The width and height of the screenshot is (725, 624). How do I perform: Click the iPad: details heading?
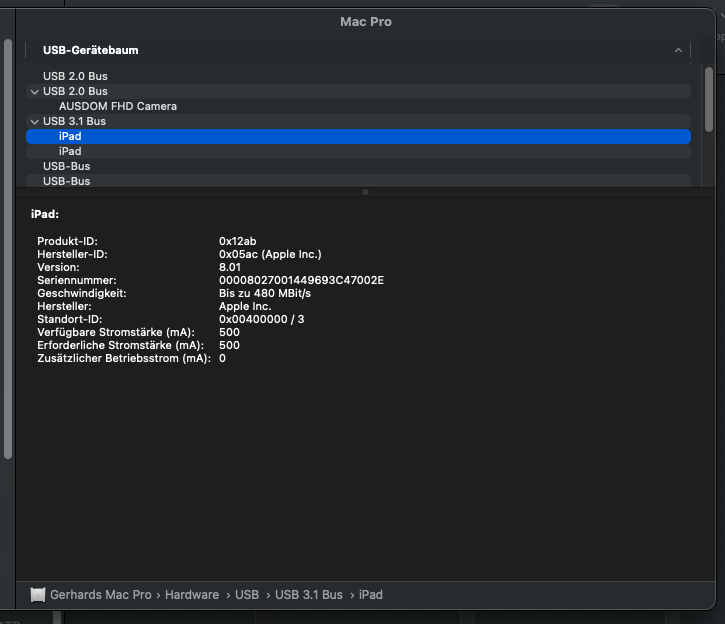click(x=45, y=214)
